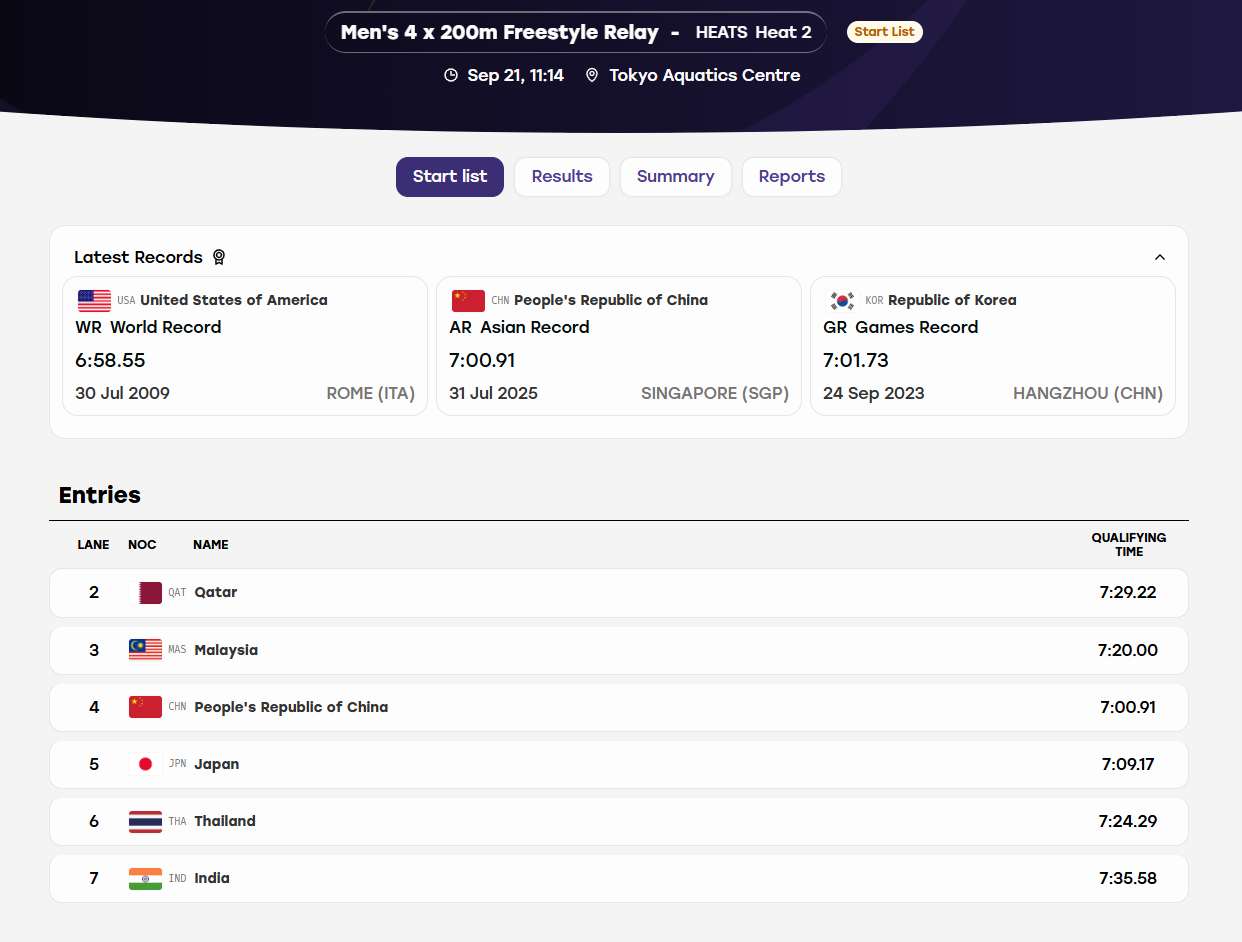Viewport: 1242px width, 942px height.
Task: Select the Reports tab
Action: tap(792, 177)
